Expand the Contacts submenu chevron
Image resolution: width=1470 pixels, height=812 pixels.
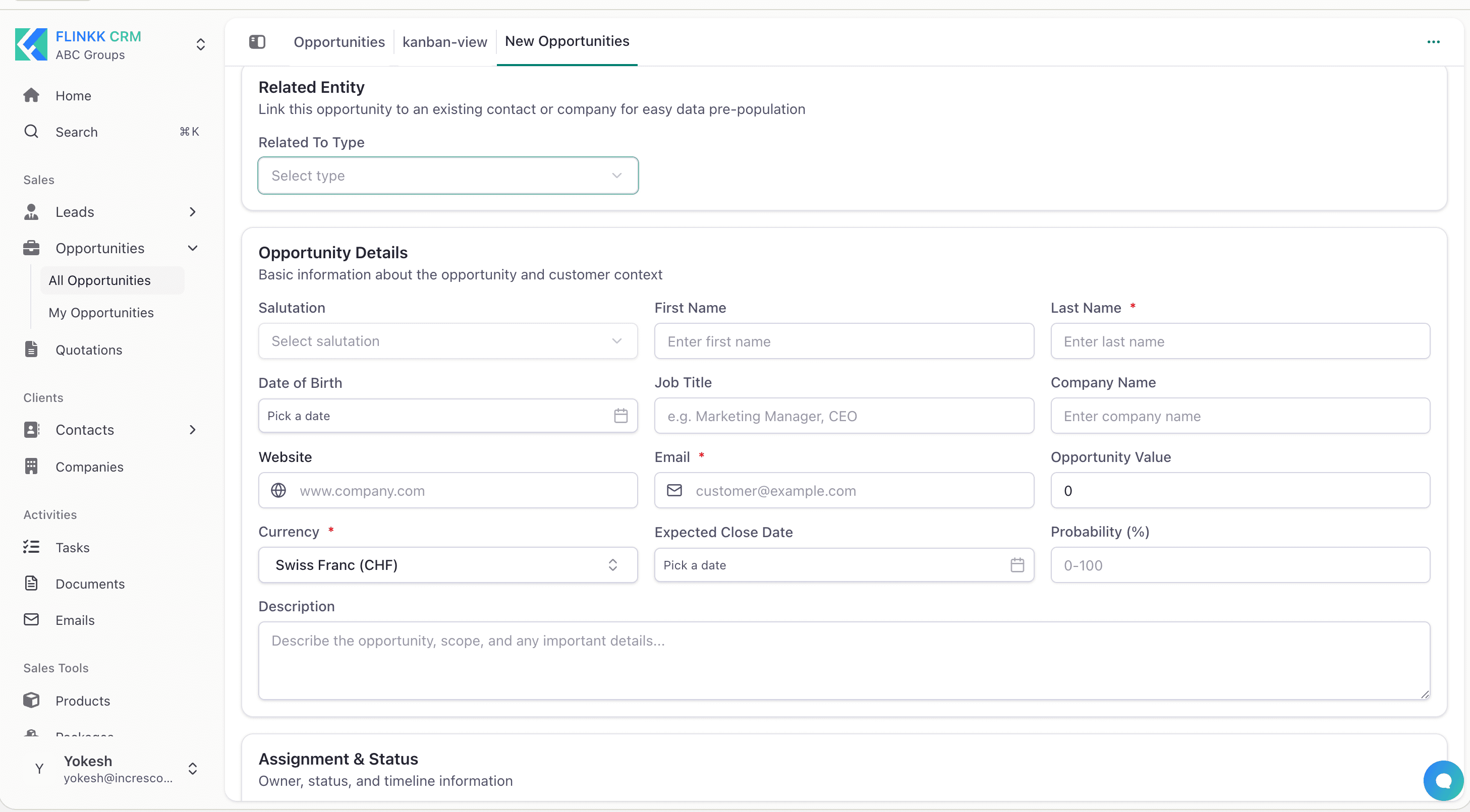tap(193, 430)
